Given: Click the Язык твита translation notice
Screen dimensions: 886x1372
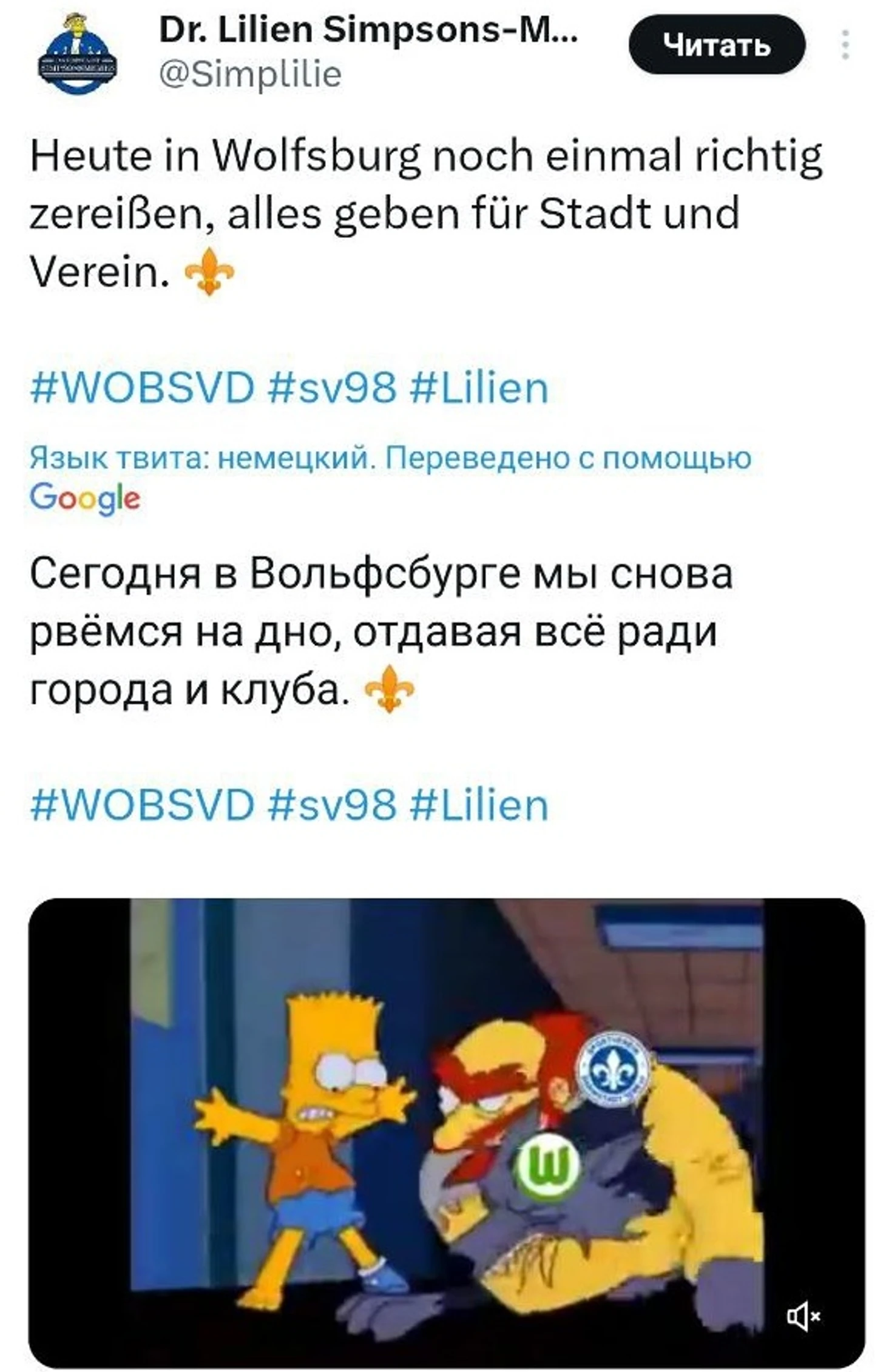Looking at the screenshot, I should click(x=390, y=458).
